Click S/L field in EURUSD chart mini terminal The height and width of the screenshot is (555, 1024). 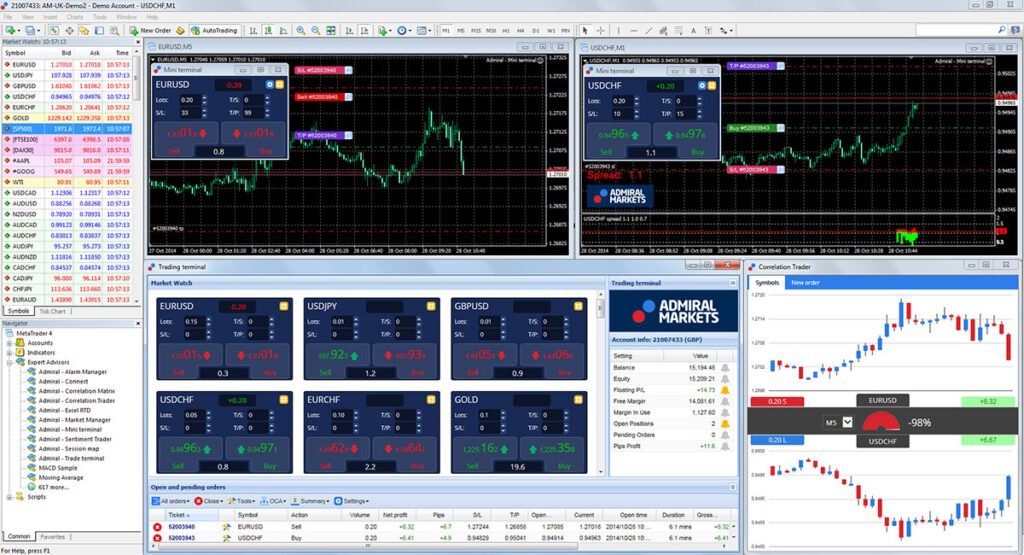tap(191, 113)
